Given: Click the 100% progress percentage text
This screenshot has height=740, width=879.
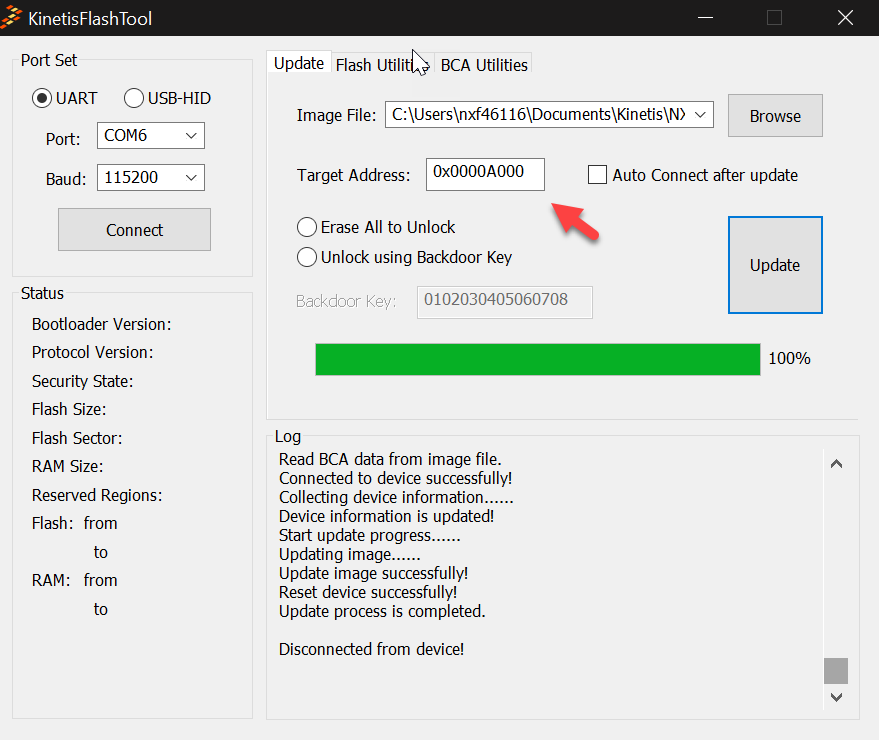Looking at the screenshot, I should (789, 358).
